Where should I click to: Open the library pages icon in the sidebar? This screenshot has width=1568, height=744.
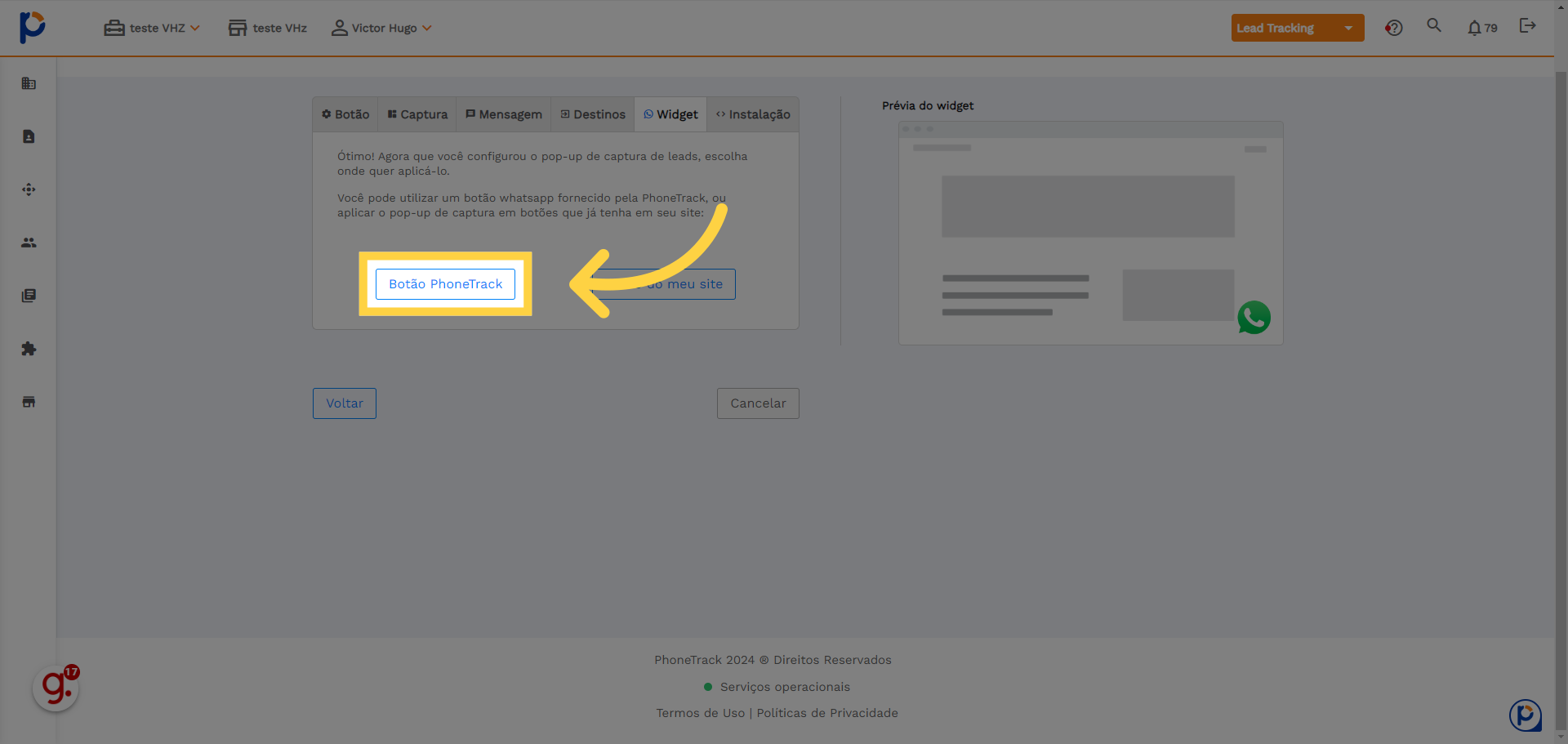point(29,296)
